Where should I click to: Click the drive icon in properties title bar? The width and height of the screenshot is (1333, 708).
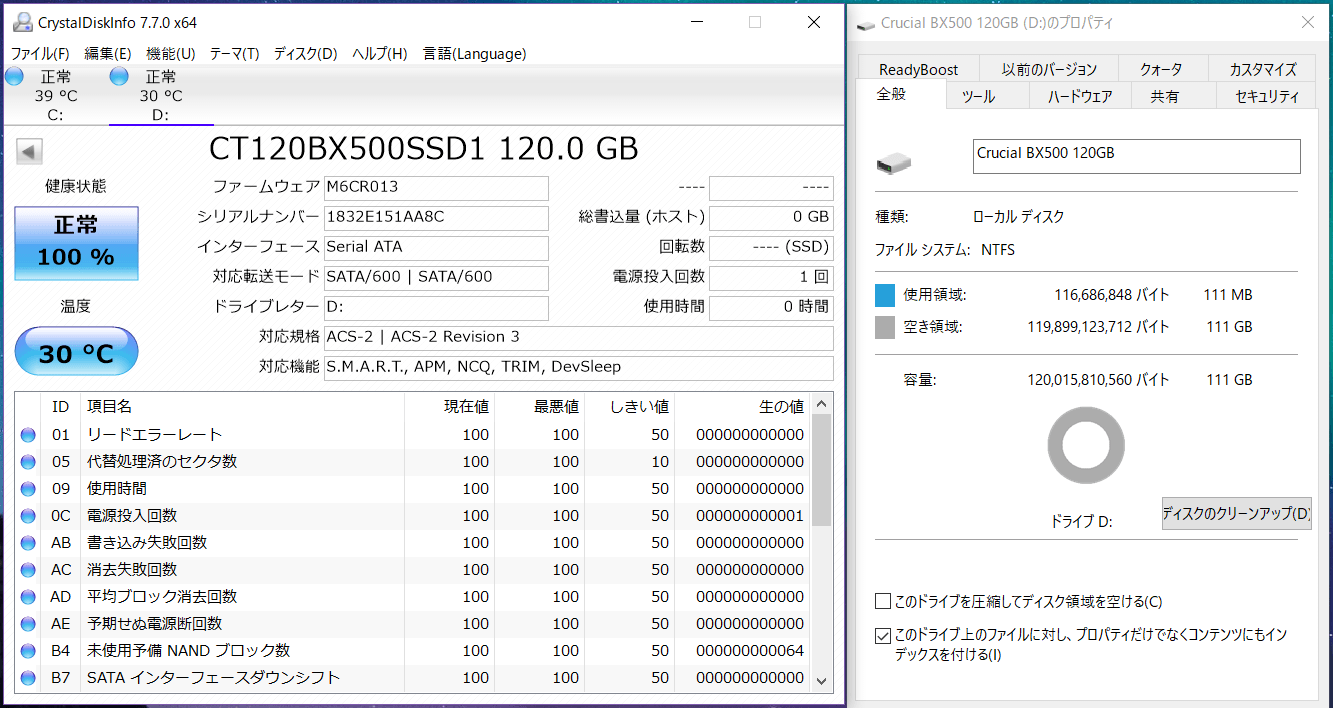click(865, 23)
